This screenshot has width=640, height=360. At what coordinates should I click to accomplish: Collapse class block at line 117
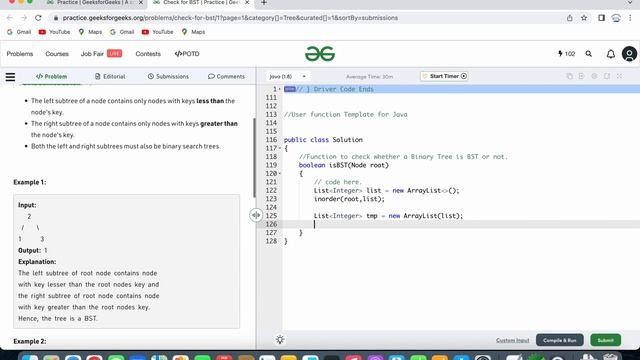(x=280, y=148)
